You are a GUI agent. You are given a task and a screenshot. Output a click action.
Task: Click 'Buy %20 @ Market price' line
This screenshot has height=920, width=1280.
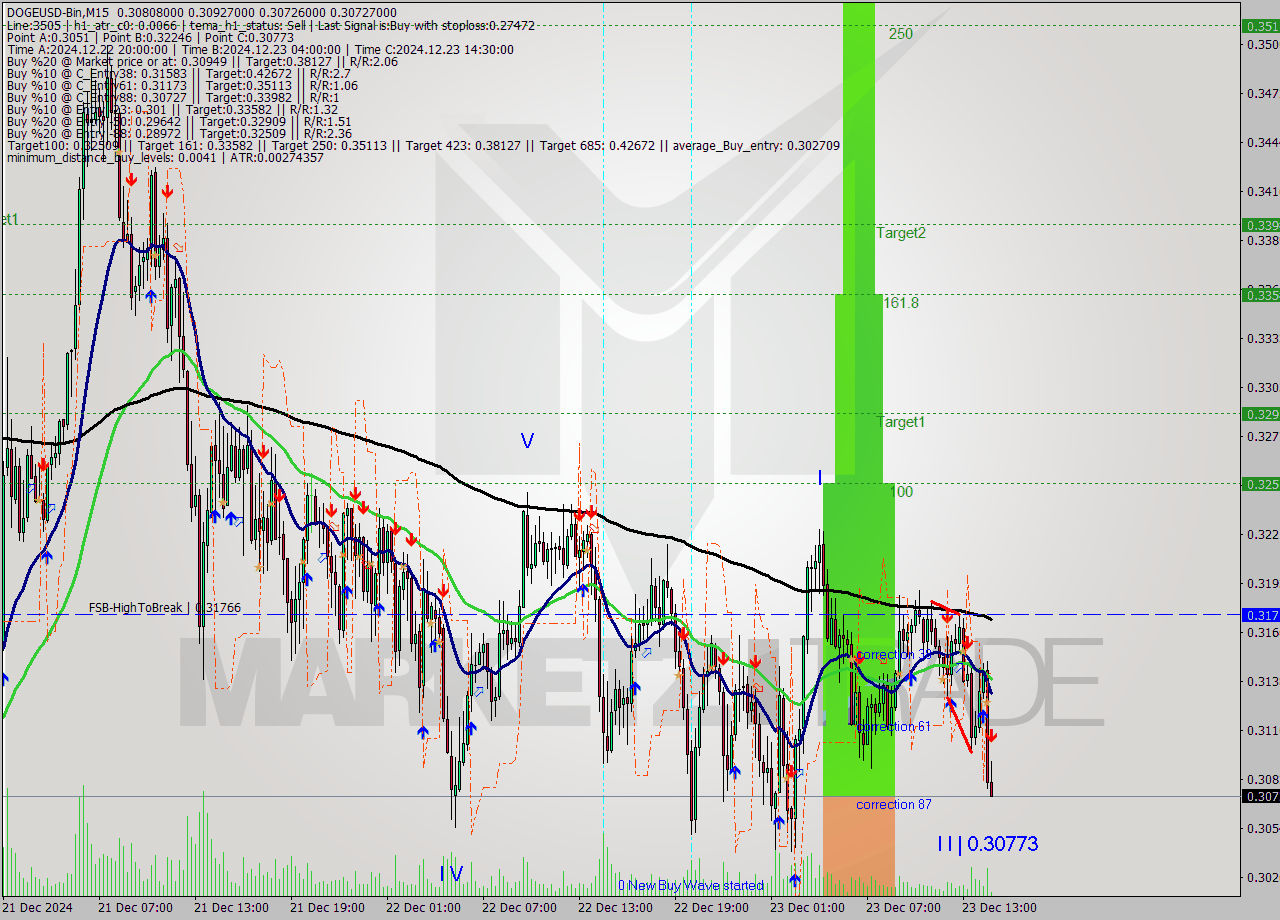pos(202,61)
